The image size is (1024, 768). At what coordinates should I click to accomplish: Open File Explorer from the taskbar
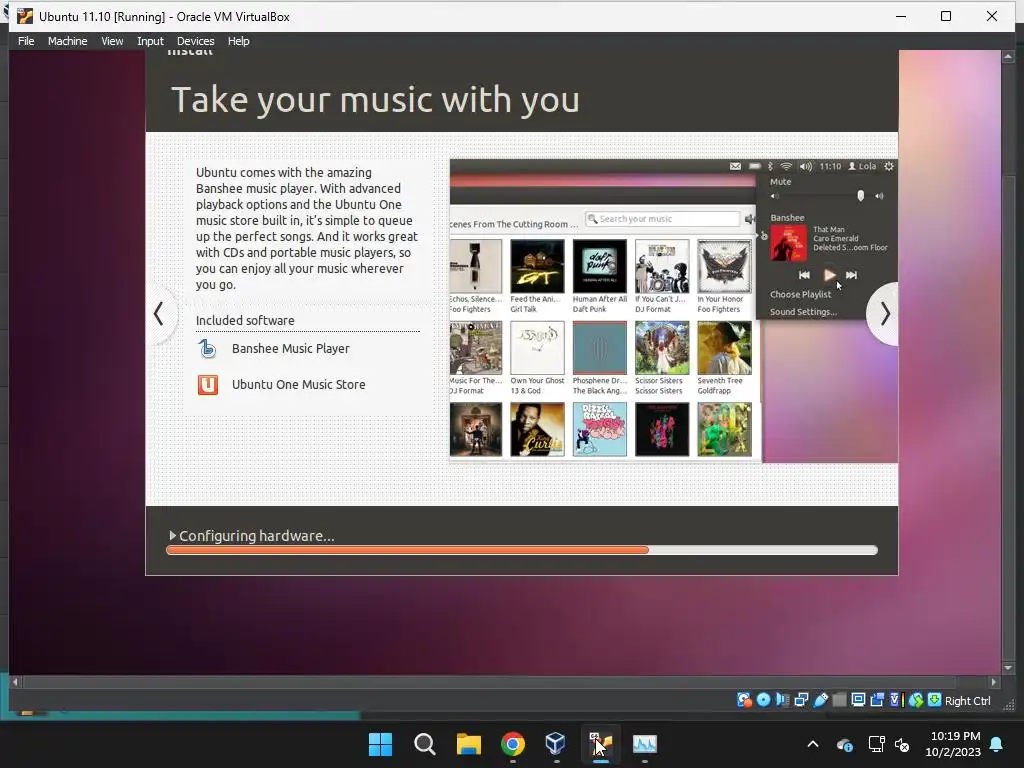click(x=468, y=744)
